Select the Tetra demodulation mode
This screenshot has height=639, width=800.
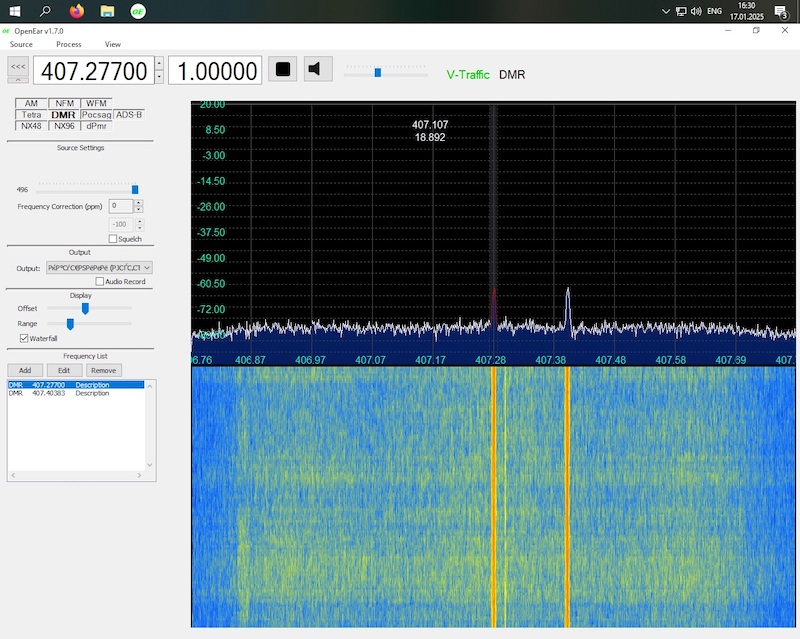pos(31,115)
